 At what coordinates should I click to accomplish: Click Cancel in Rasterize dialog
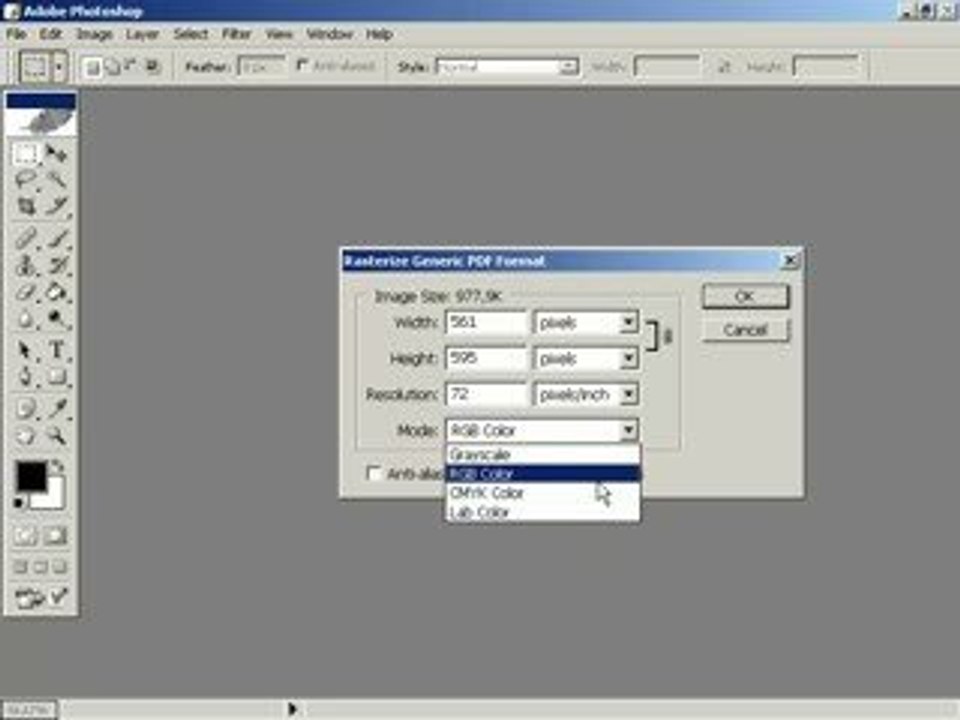tap(745, 330)
